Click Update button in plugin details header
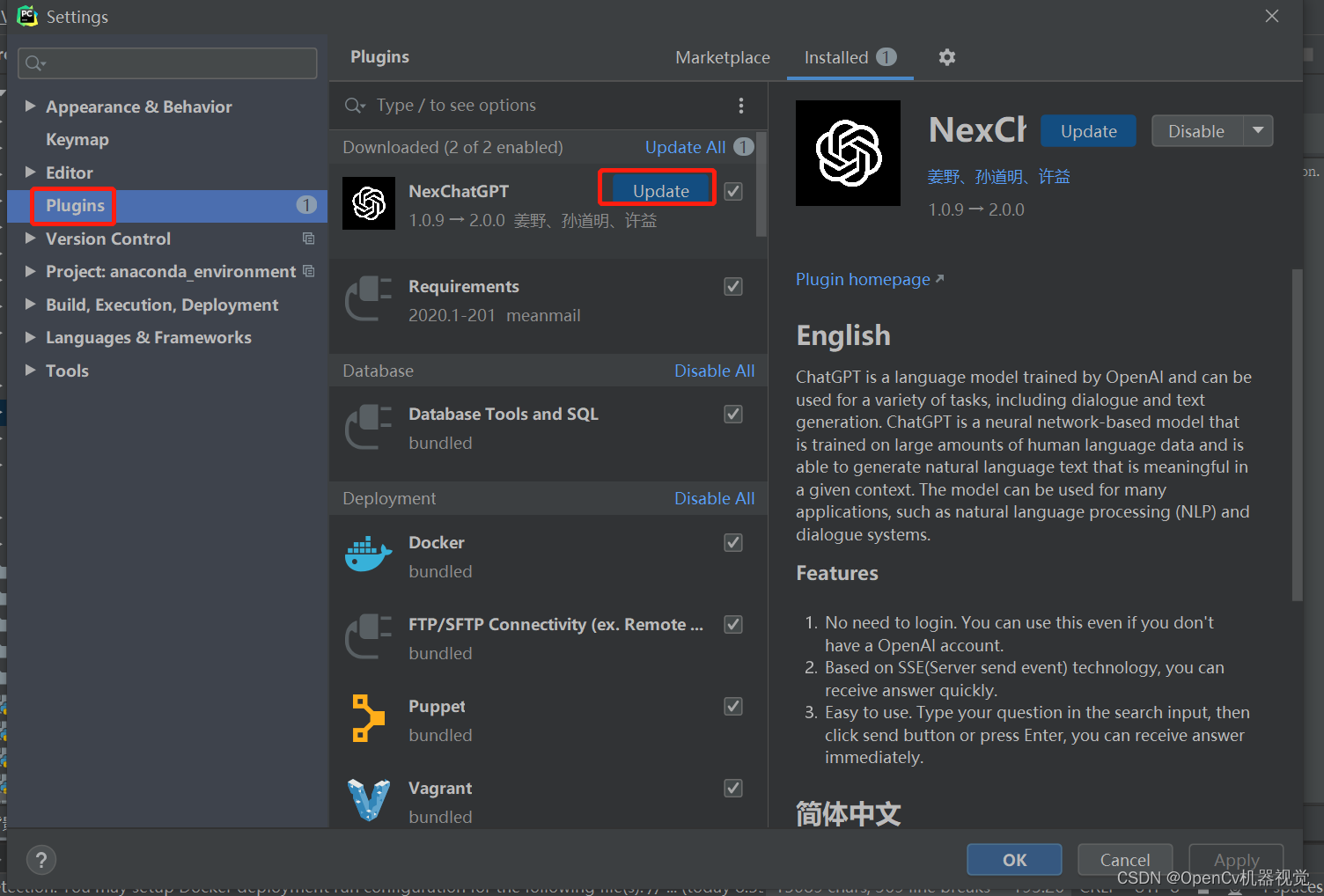This screenshot has height=896, width=1324. (x=1088, y=131)
